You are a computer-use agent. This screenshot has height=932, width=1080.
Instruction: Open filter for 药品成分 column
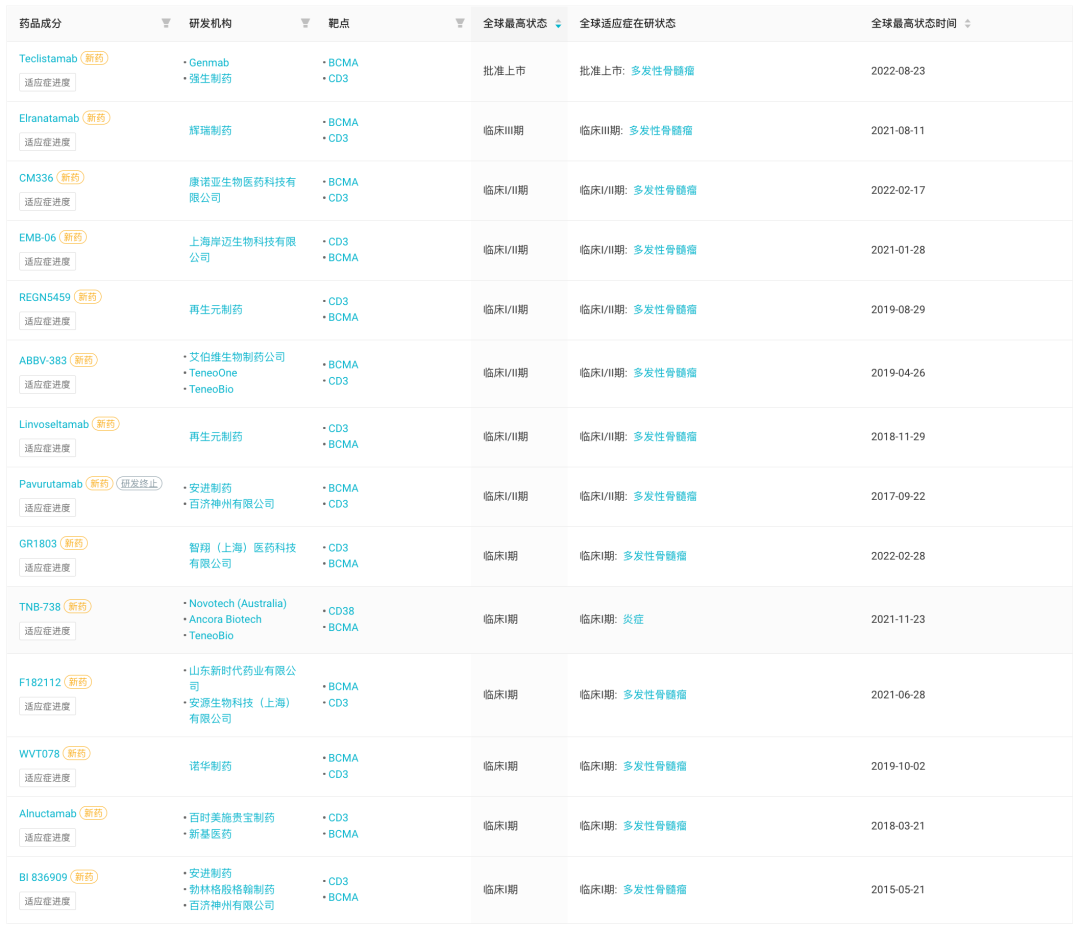coord(166,23)
